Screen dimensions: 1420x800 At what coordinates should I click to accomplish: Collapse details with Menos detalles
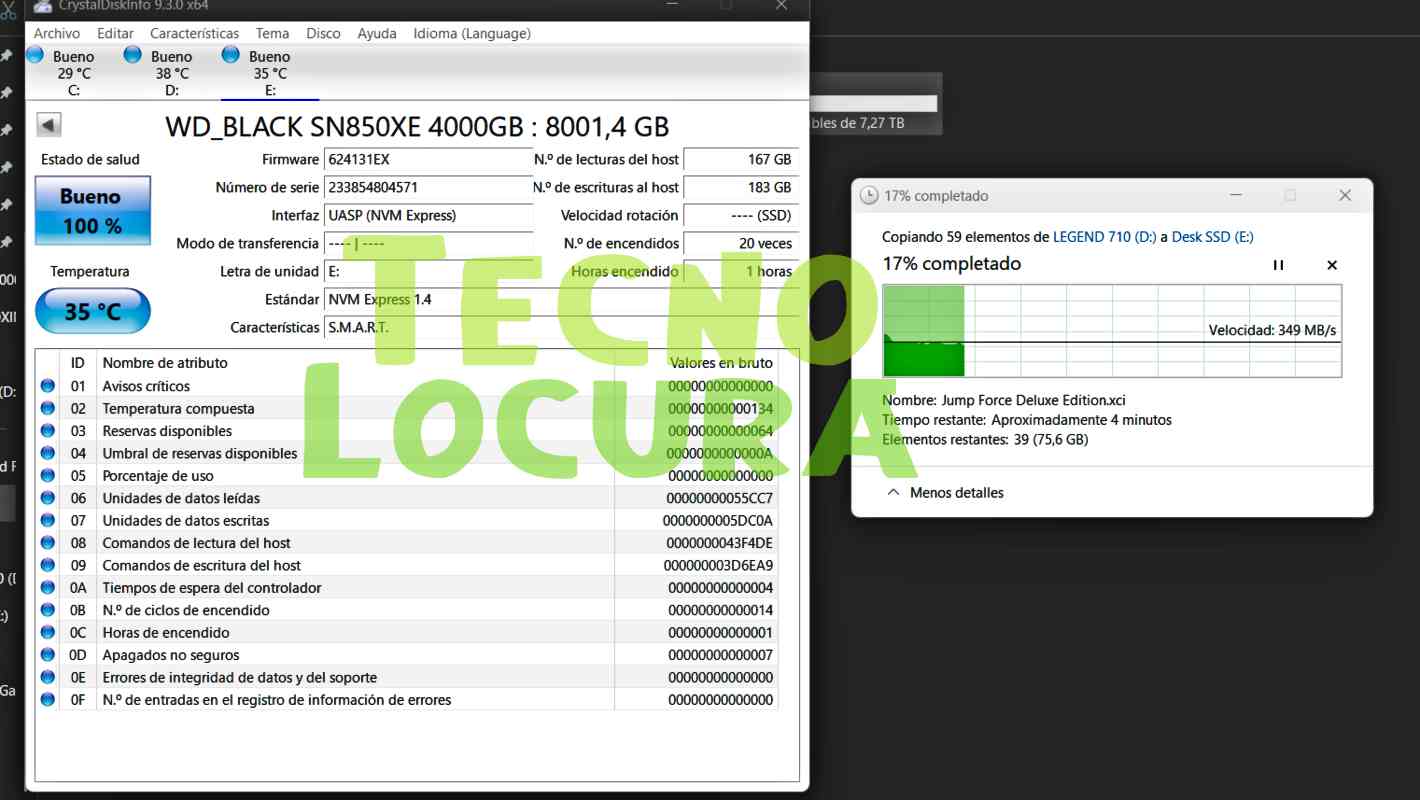(x=945, y=492)
